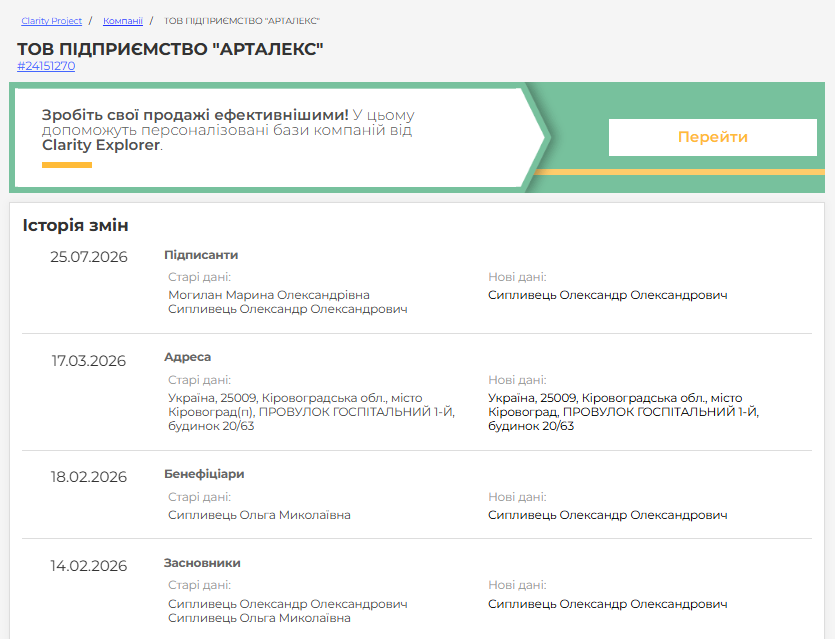Viewport: 835px width, 639px height.
Task: Click new founder Сипливець Олександр Олександрович
Action: coord(608,604)
